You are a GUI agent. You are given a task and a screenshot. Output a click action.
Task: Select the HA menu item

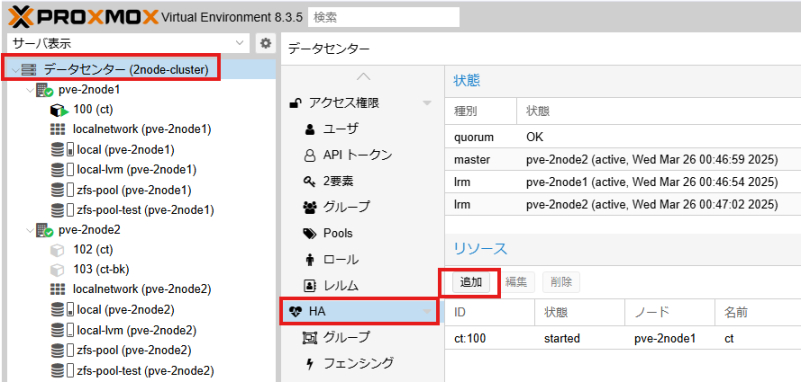(x=359, y=312)
